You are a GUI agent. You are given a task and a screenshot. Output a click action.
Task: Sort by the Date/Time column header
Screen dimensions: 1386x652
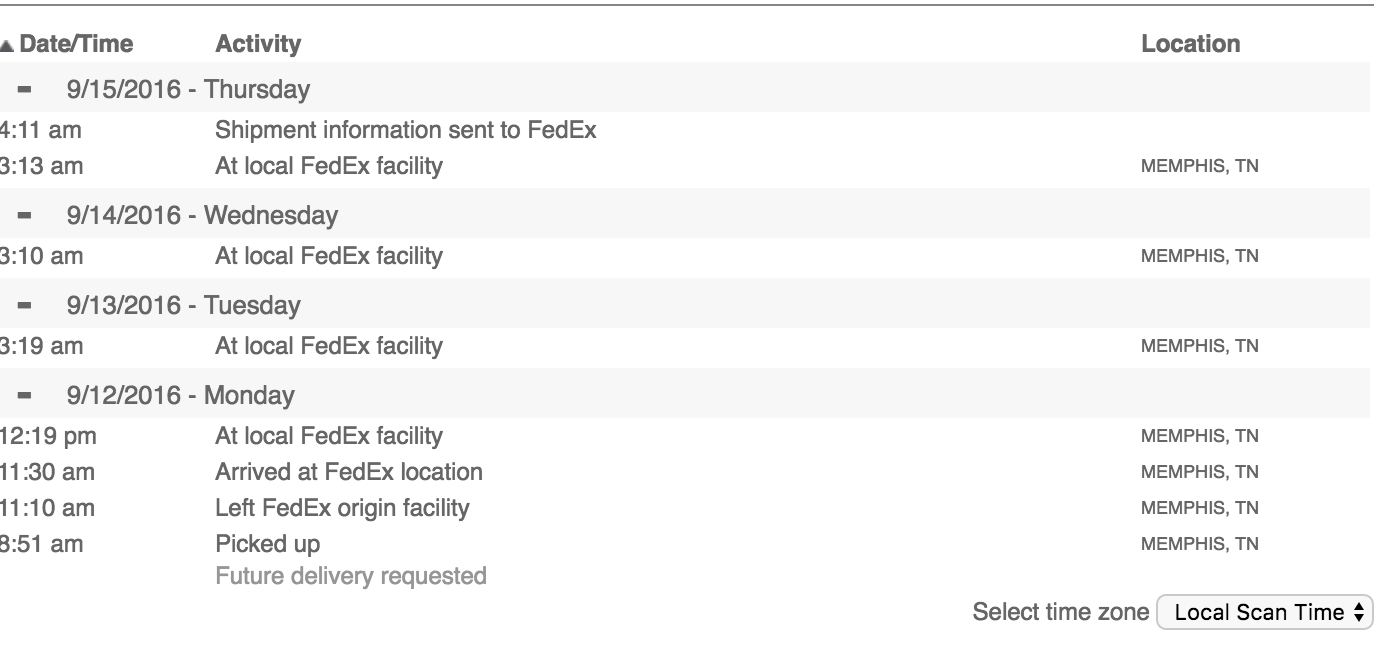76,44
